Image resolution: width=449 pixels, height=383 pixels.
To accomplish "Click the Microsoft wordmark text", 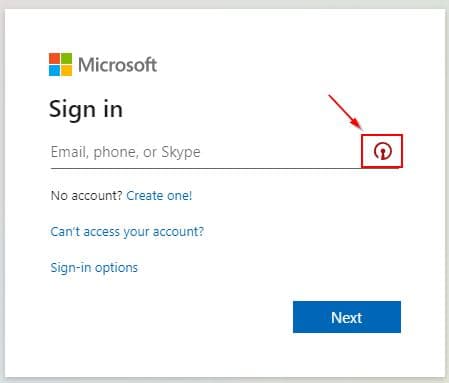I will [117, 65].
